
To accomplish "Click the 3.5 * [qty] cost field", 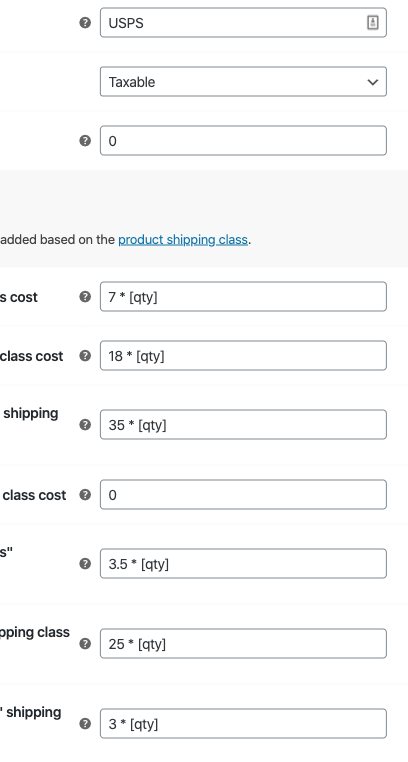I will tap(243, 564).
